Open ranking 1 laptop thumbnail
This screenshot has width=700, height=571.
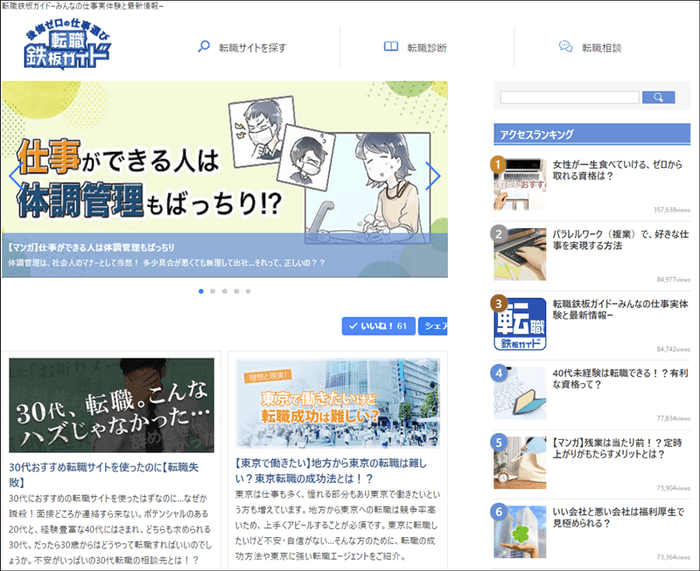tap(520, 184)
